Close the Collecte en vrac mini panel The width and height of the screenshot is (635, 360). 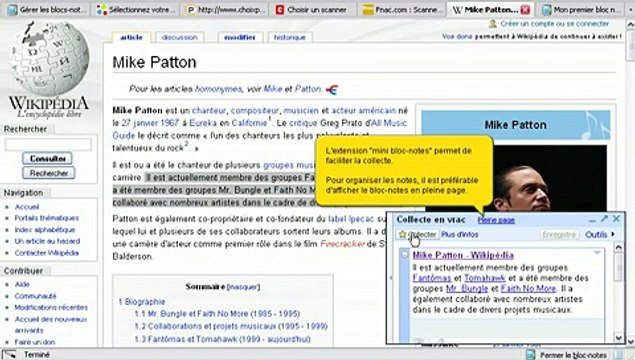pos(616,219)
